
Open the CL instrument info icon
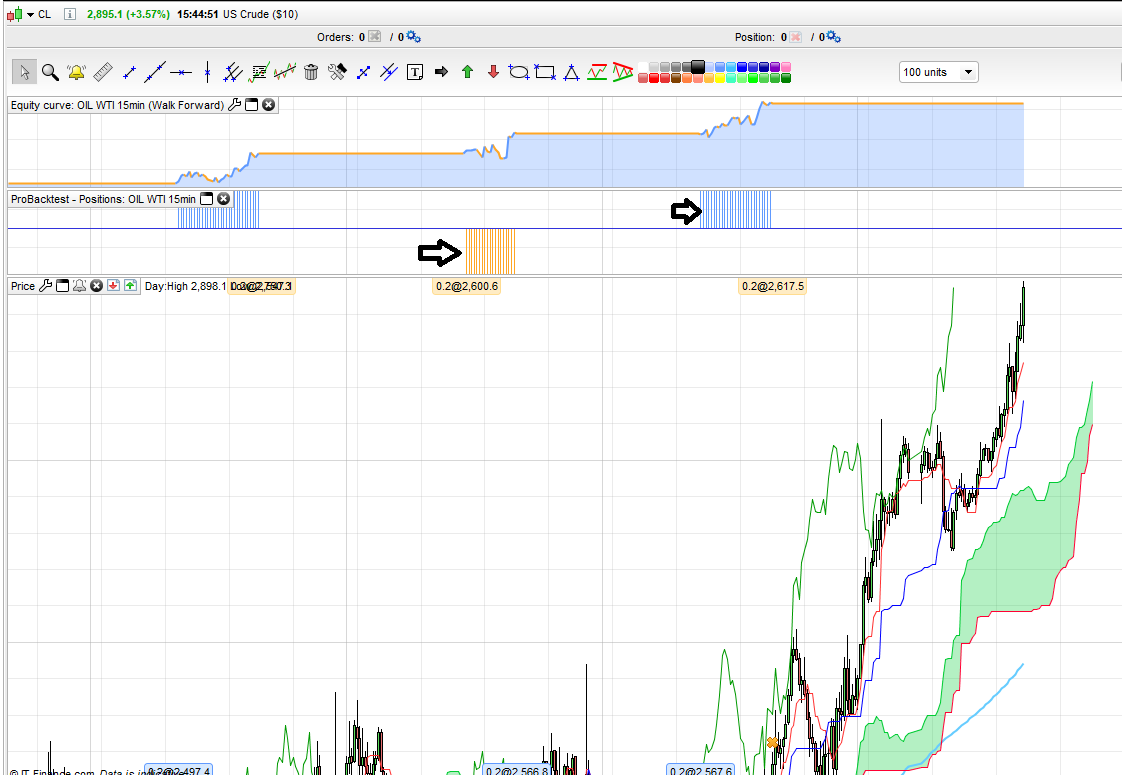click(x=69, y=14)
